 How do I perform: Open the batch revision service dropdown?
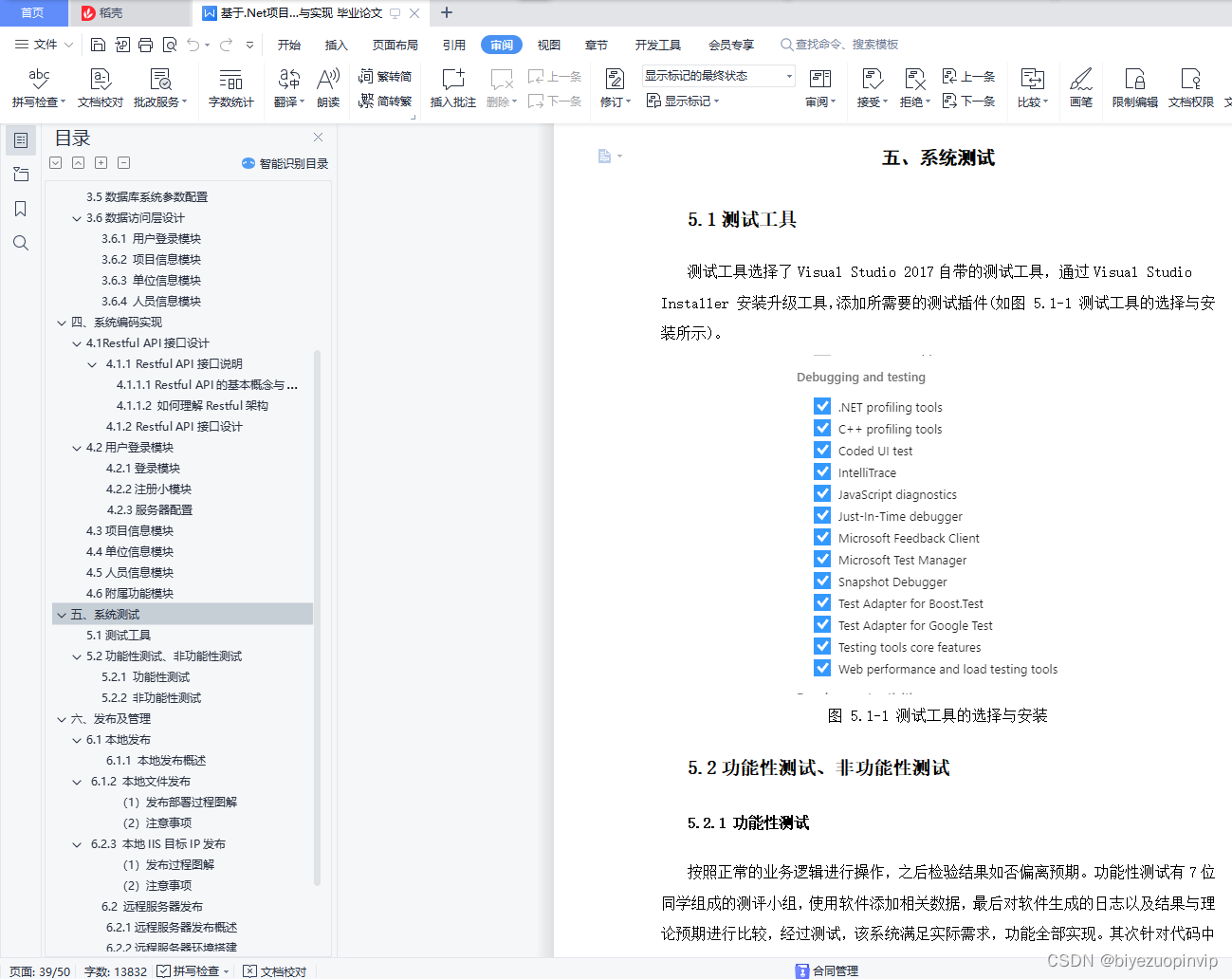click(x=160, y=87)
